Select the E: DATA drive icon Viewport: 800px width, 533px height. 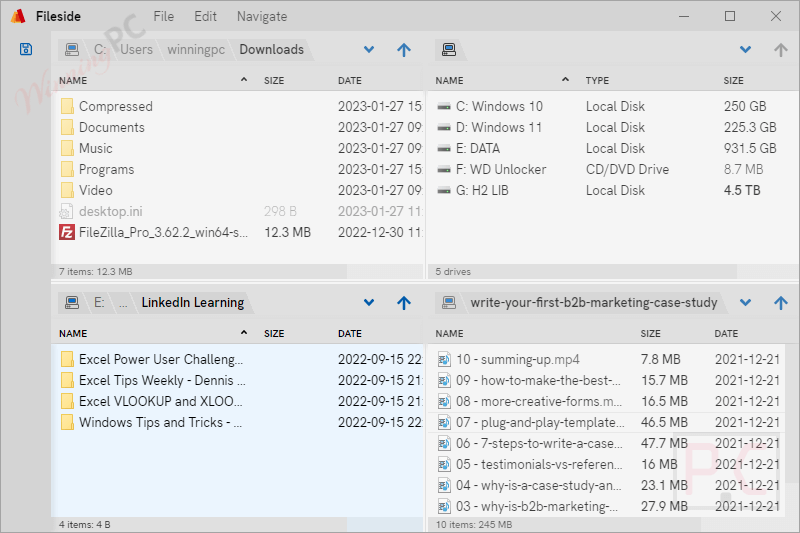pos(444,148)
